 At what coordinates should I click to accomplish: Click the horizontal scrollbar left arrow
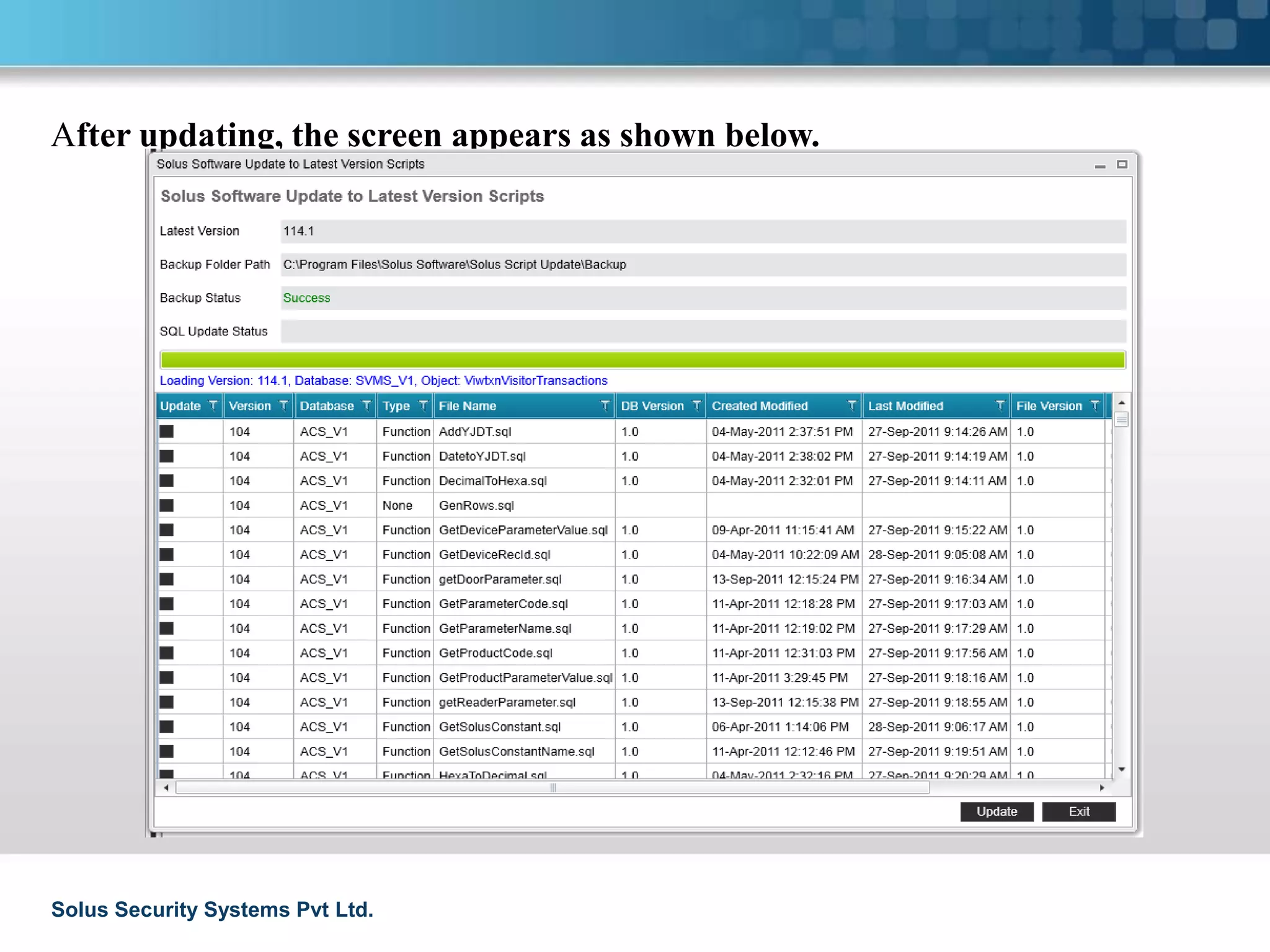pyautogui.click(x=166, y=788)
